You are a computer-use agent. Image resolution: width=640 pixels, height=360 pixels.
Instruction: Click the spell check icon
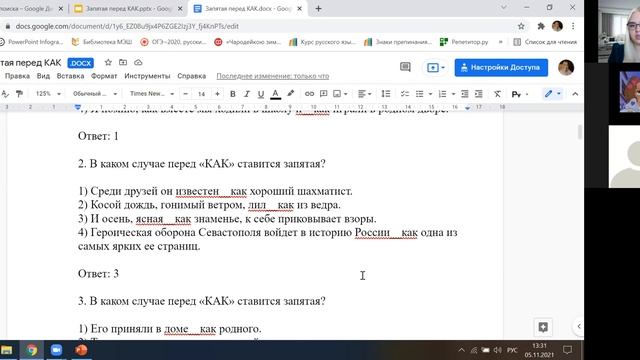point(5,94)
